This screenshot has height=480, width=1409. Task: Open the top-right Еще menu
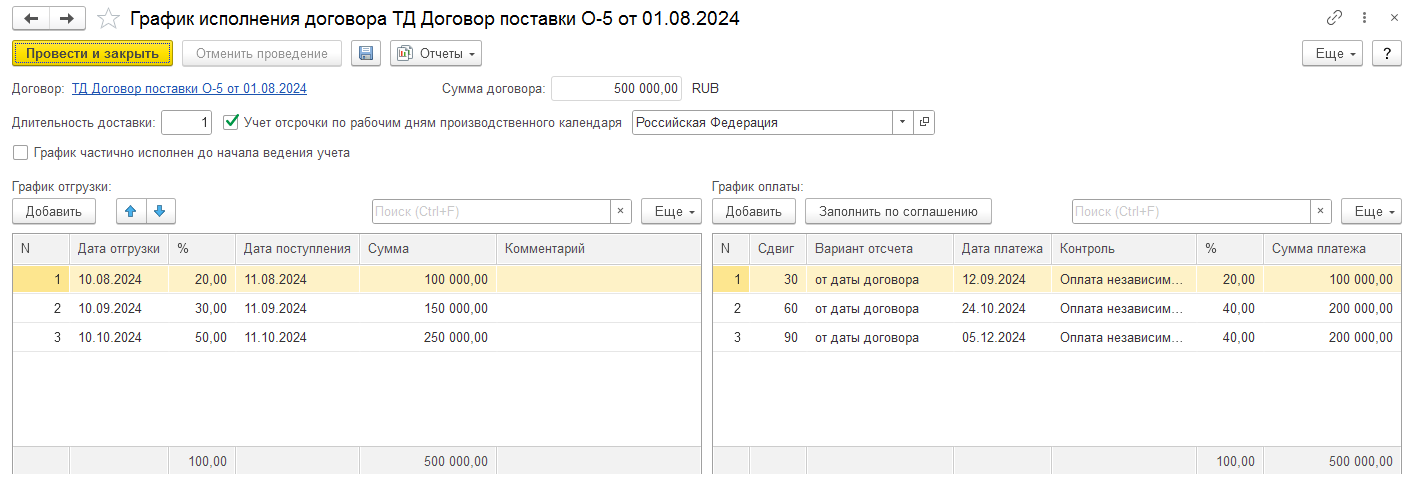[x=1332, y=53]
